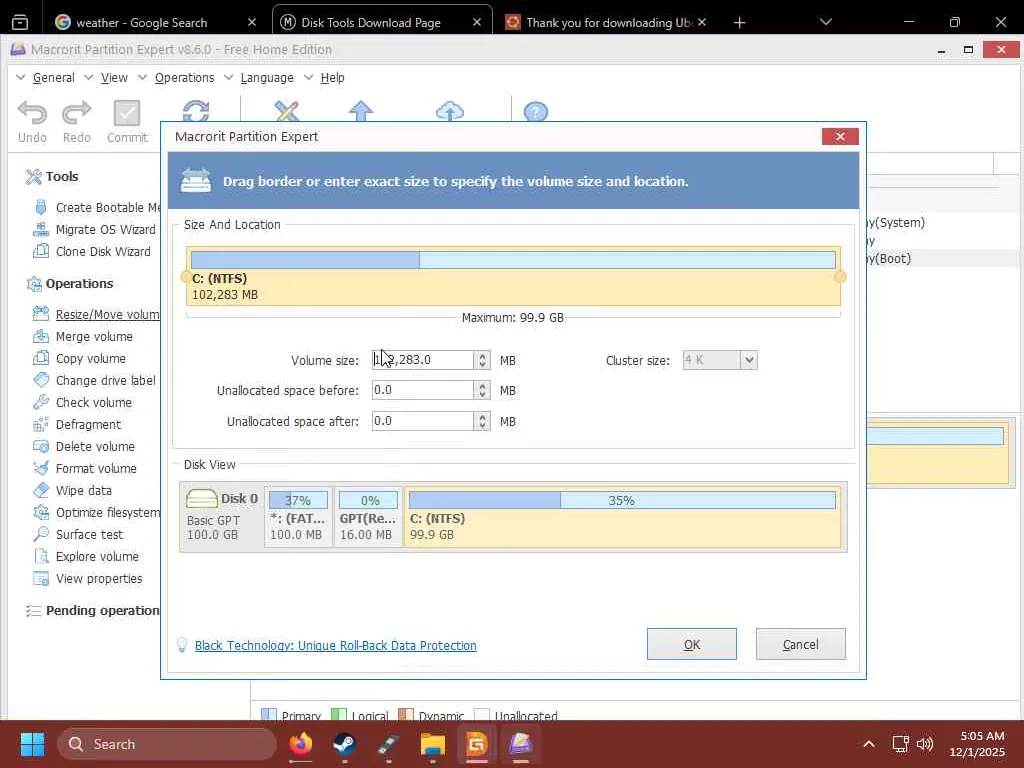
Task: Select C: (NTFS) 99.9 GB in Disk View
Action: (622, 517)
